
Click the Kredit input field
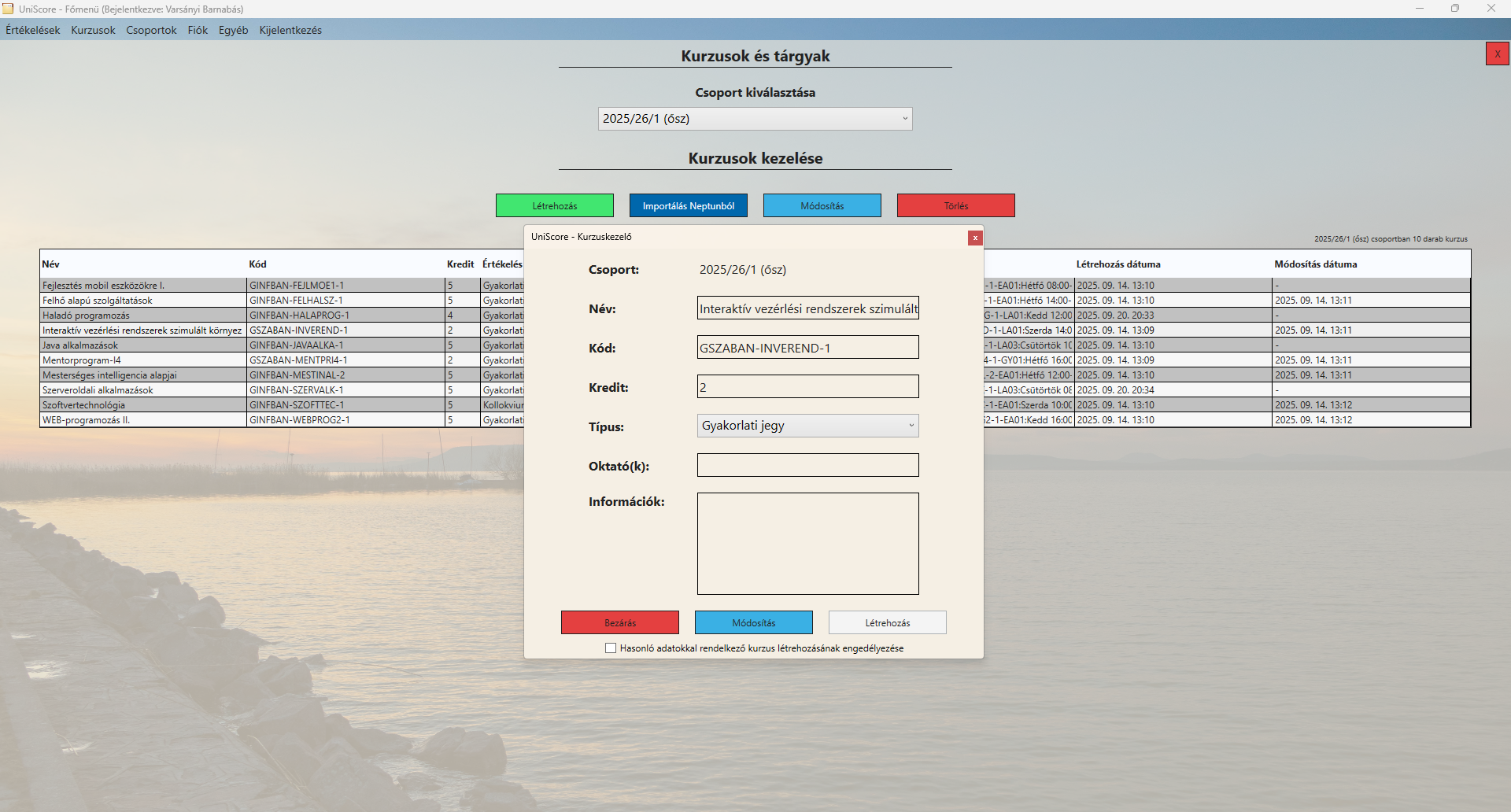(x=807, y=386)
